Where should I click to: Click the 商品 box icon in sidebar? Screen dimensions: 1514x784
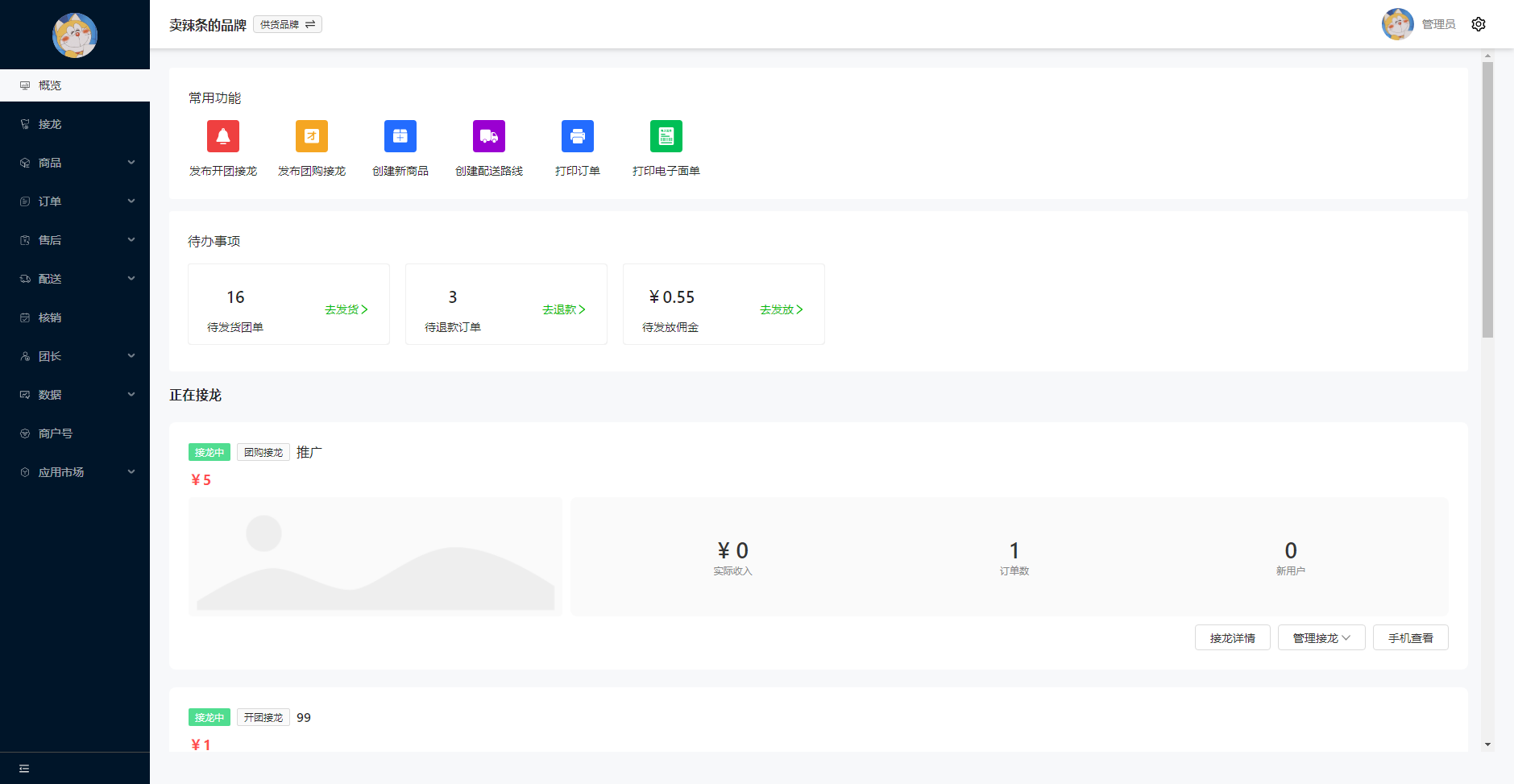pos(25,163)
